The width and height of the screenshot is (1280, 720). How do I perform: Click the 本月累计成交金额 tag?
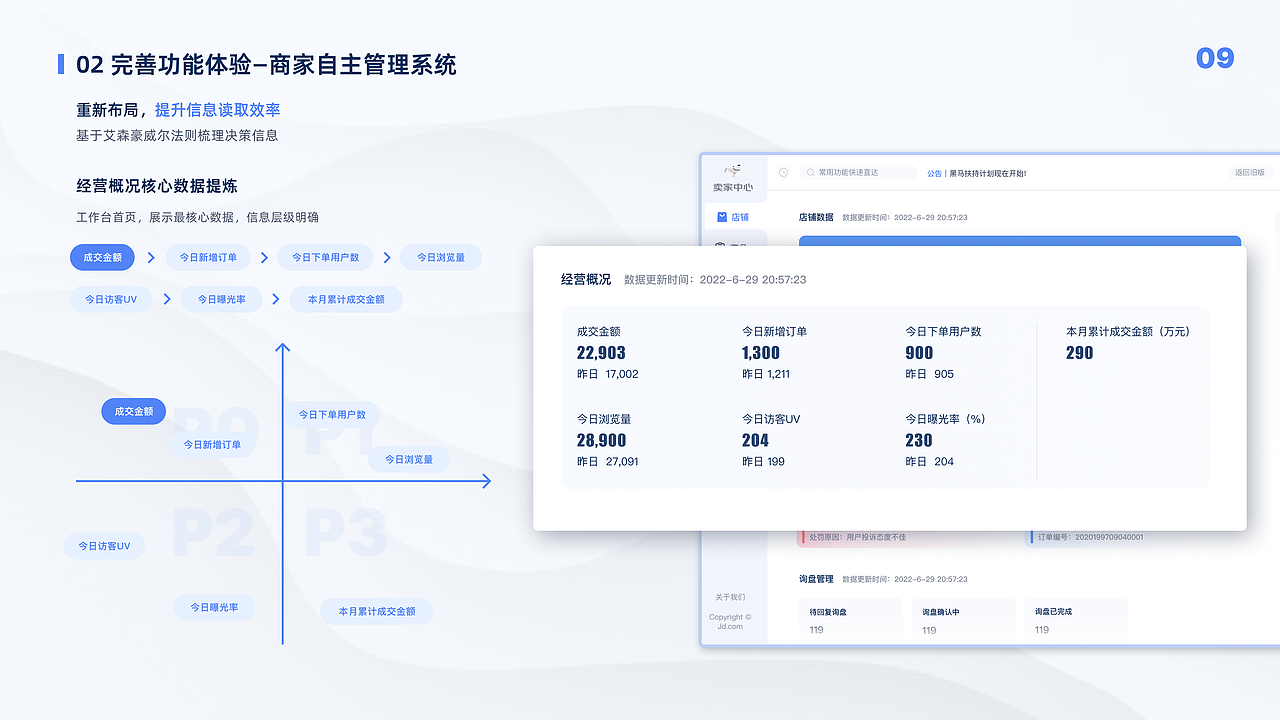click(345, 299)
